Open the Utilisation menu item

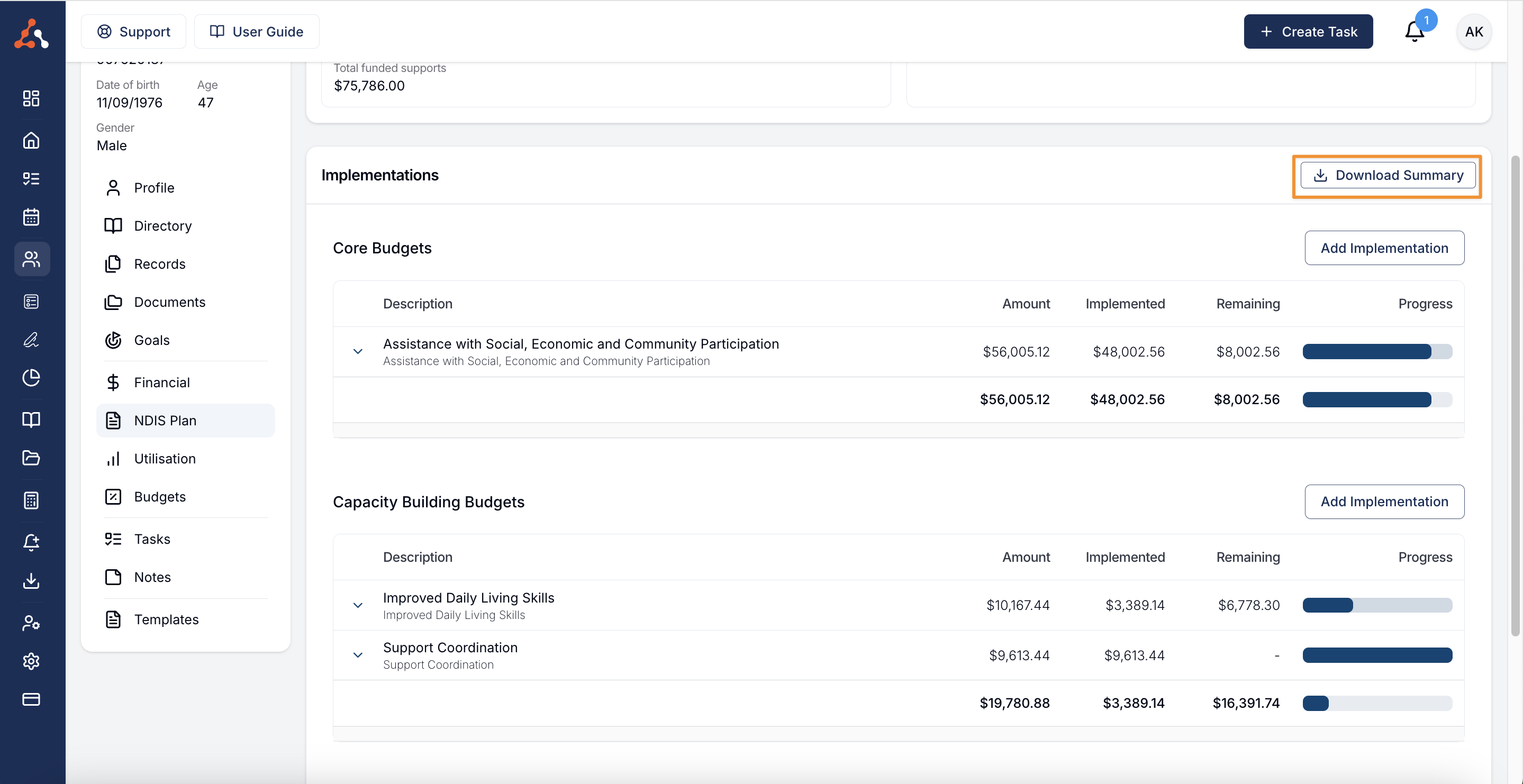[165, 458]
